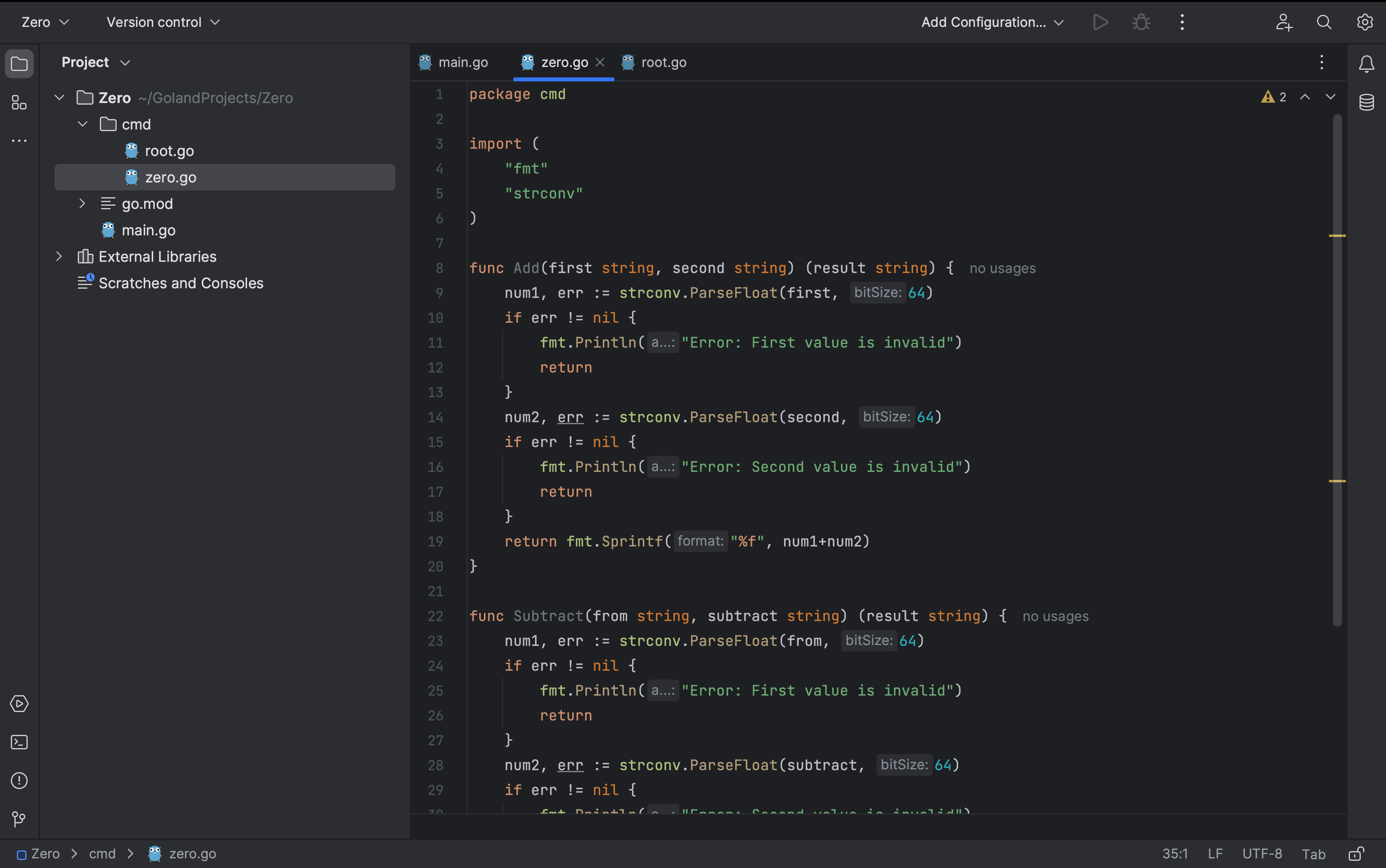This screenshot has height=868, width=1386.
Task: Open the Terminal tool window
Action: pos(19,742)
